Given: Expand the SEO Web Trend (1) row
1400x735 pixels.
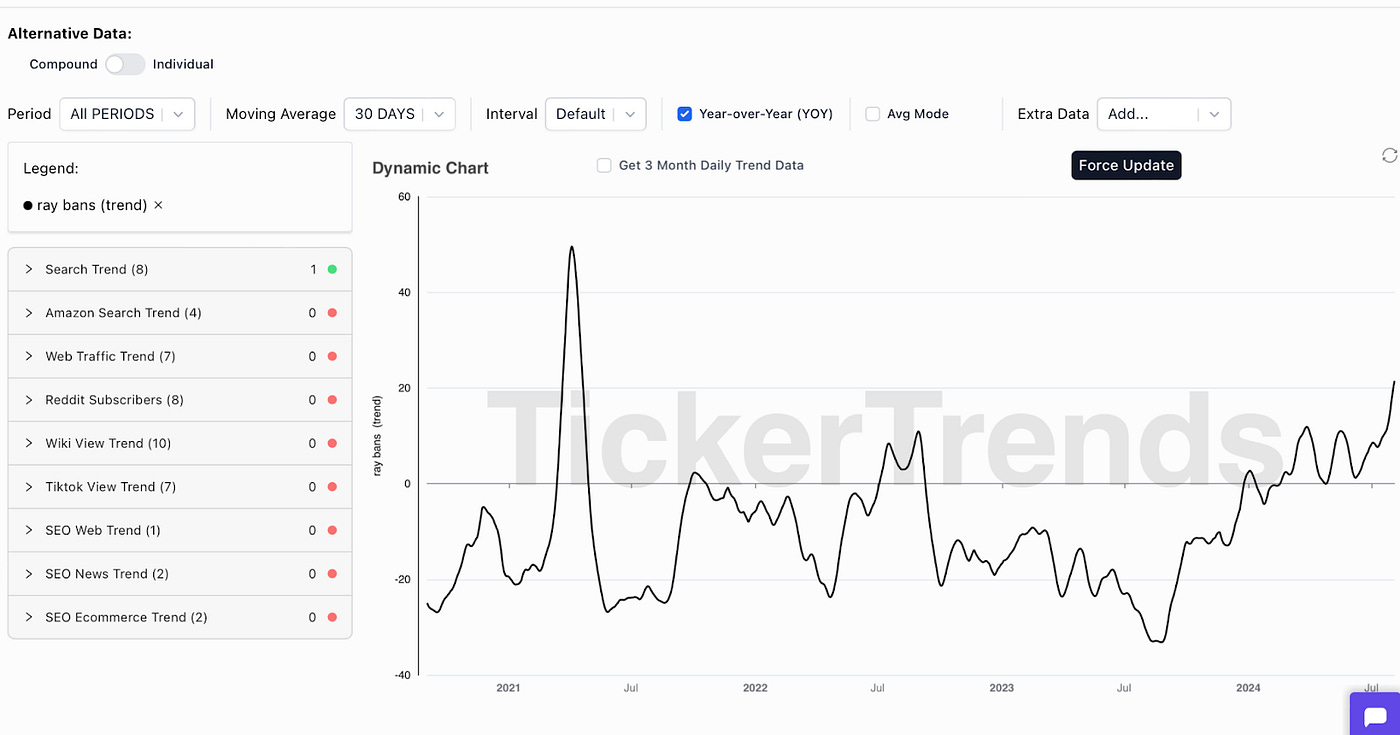Looking at the screenshot, I should tap(180, 530).
